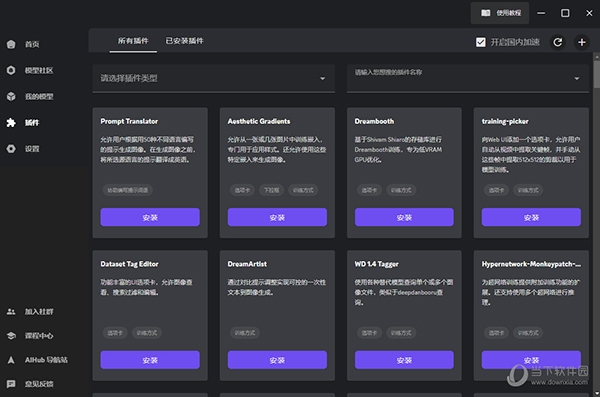Open the 意见反馈 label
Image resolution: width=600 pixels, height=397 pixels.
pos(39,384)
